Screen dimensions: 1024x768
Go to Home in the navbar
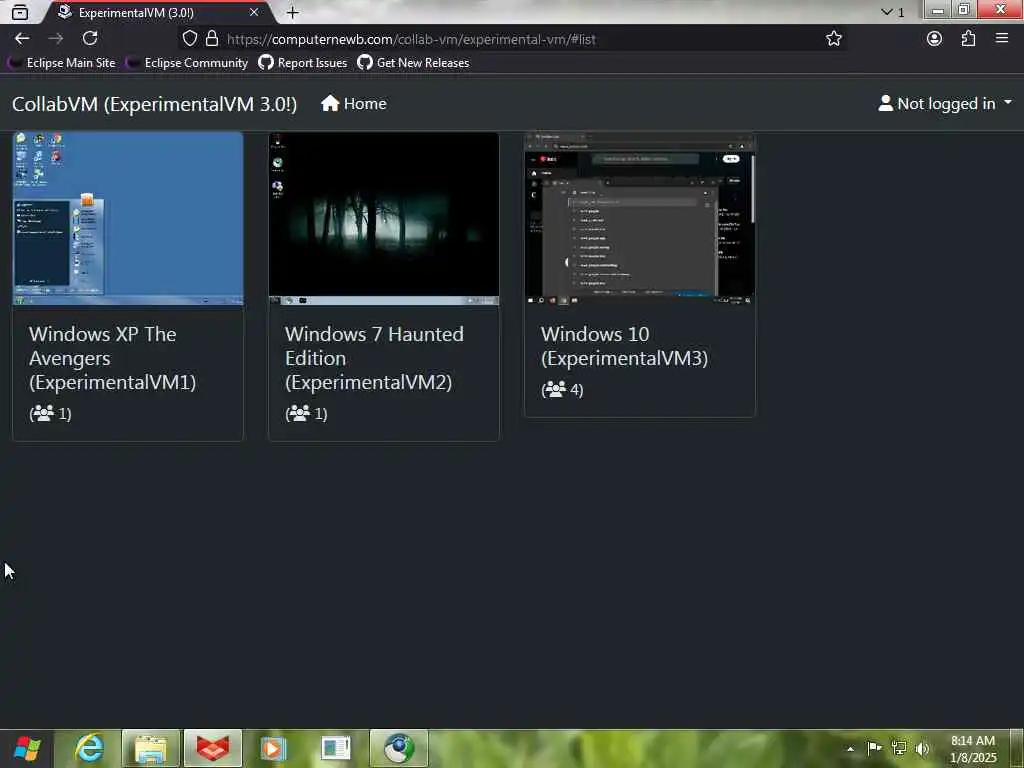point(353,104)
